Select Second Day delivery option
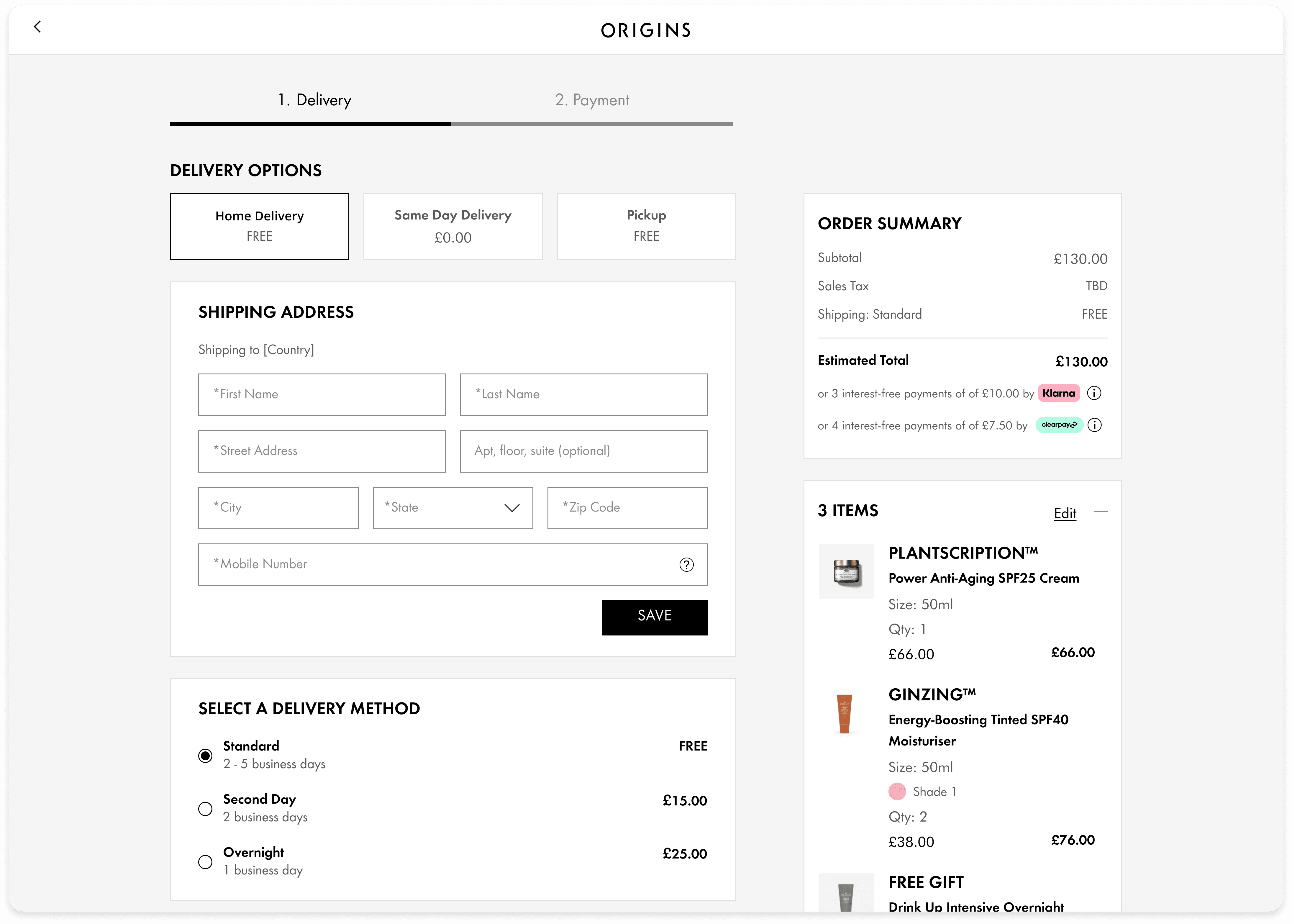The width and height of the screenshot is (1292, 924). point(205,808)
